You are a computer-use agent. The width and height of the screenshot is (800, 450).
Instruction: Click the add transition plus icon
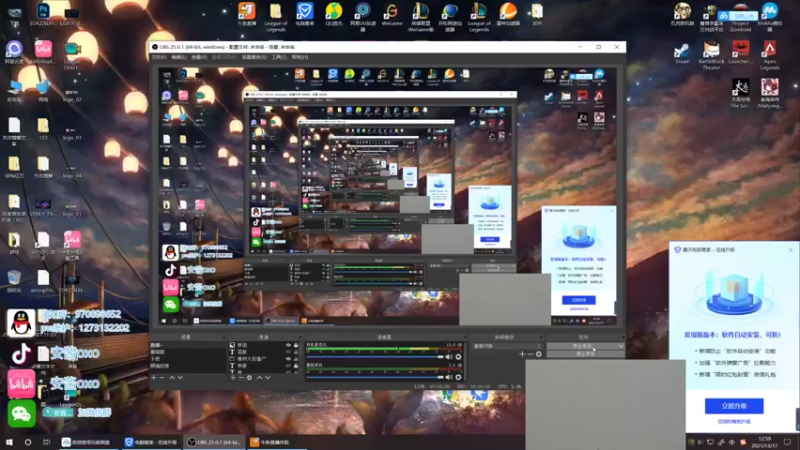pos(522,354)
